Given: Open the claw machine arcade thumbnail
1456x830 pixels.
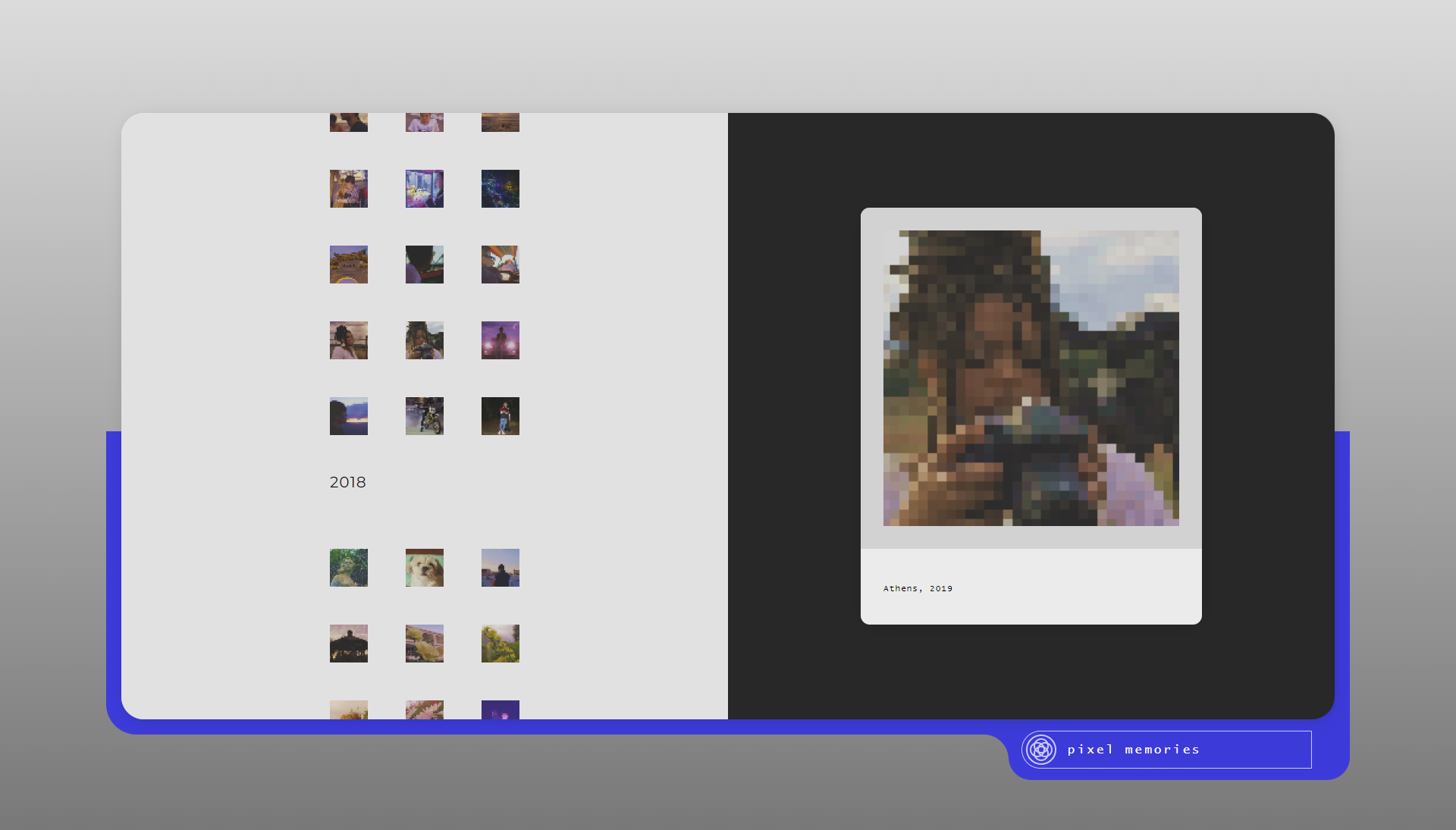Looking at the screenshot, I should tap(425, 189).
